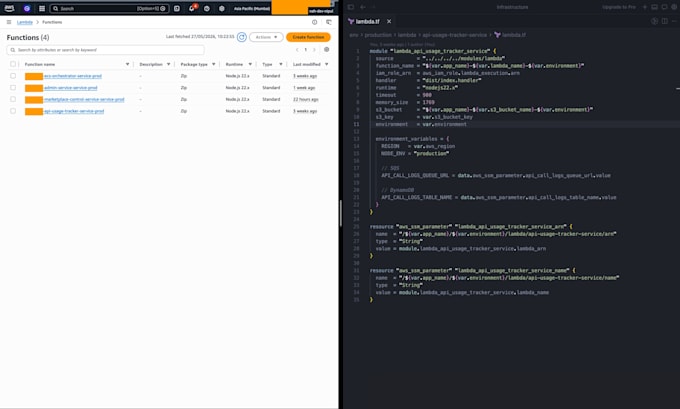Open the AWS services grid menu
Screen dimensions: 680x409
(x=42, y=8)
